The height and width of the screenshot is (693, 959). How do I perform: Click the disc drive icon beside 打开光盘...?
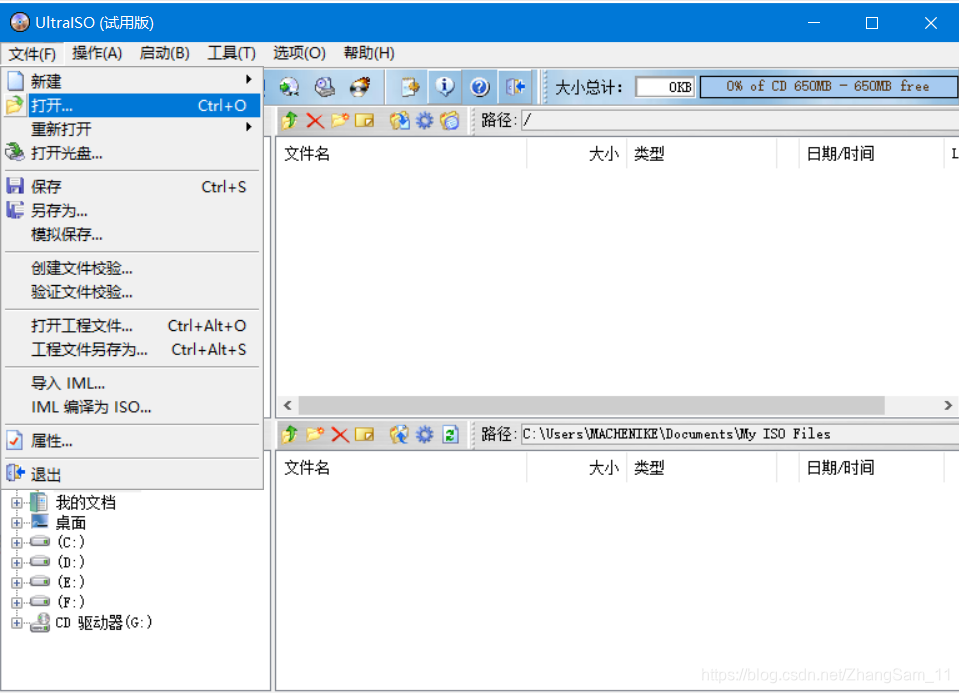pyautogui.click(x=15, y=152)
